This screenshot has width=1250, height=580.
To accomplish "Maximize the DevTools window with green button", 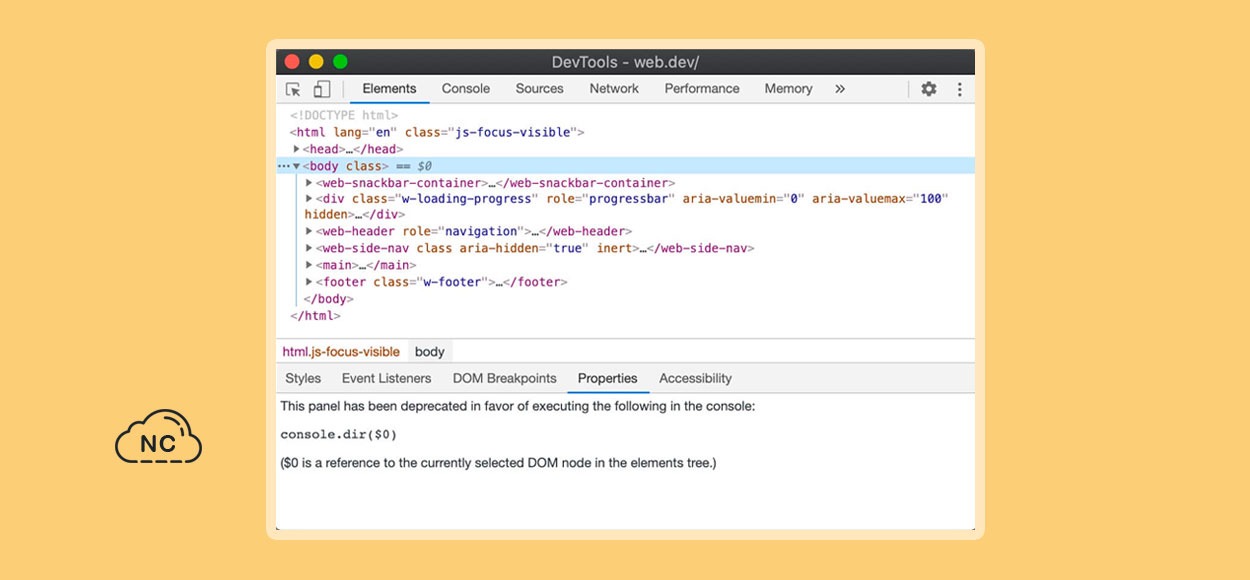I will (x=340, y=62).
